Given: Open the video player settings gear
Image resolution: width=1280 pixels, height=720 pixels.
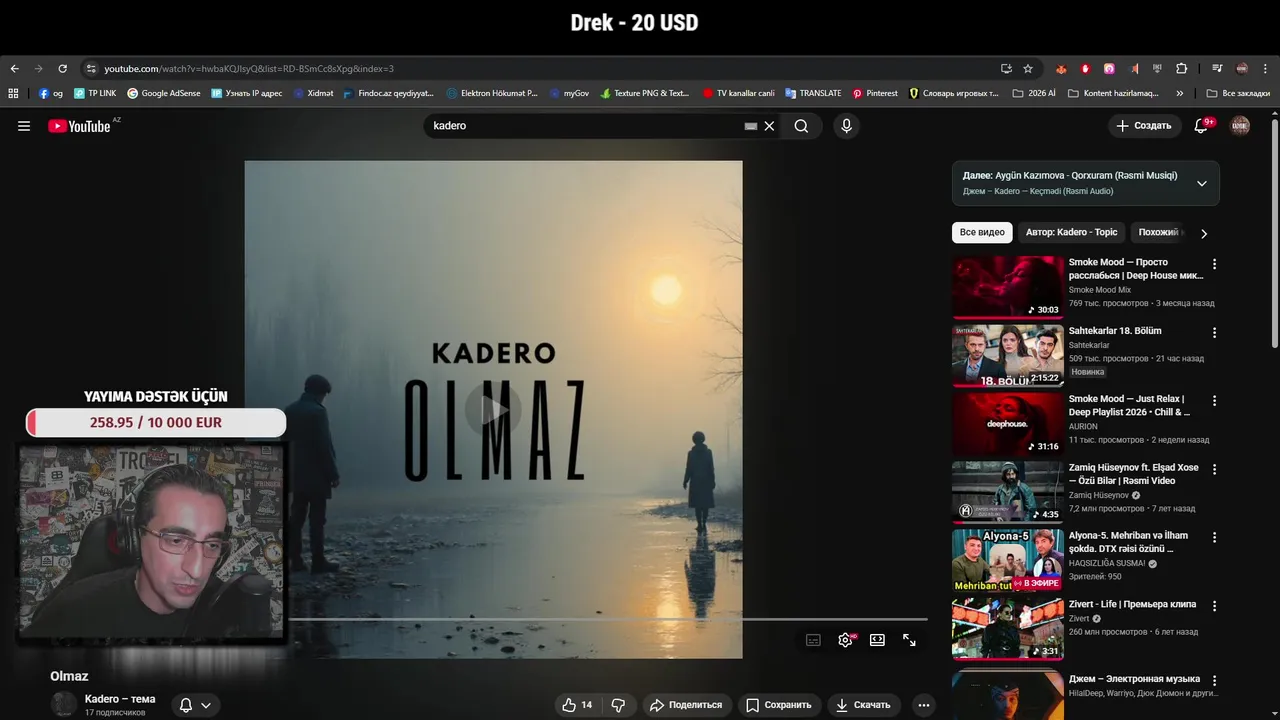Looking at the screenshot, I should click(845, 640).
